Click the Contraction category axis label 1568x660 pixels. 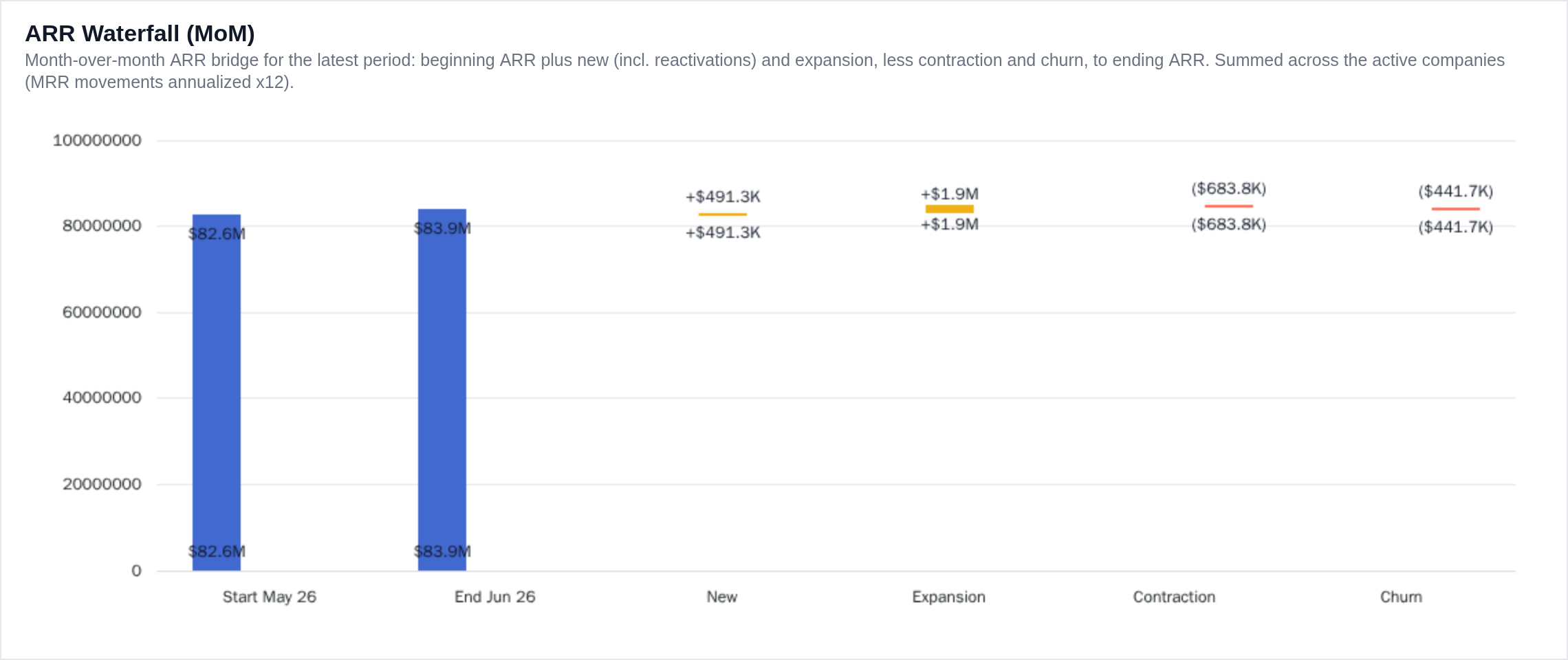(1175, 597)
